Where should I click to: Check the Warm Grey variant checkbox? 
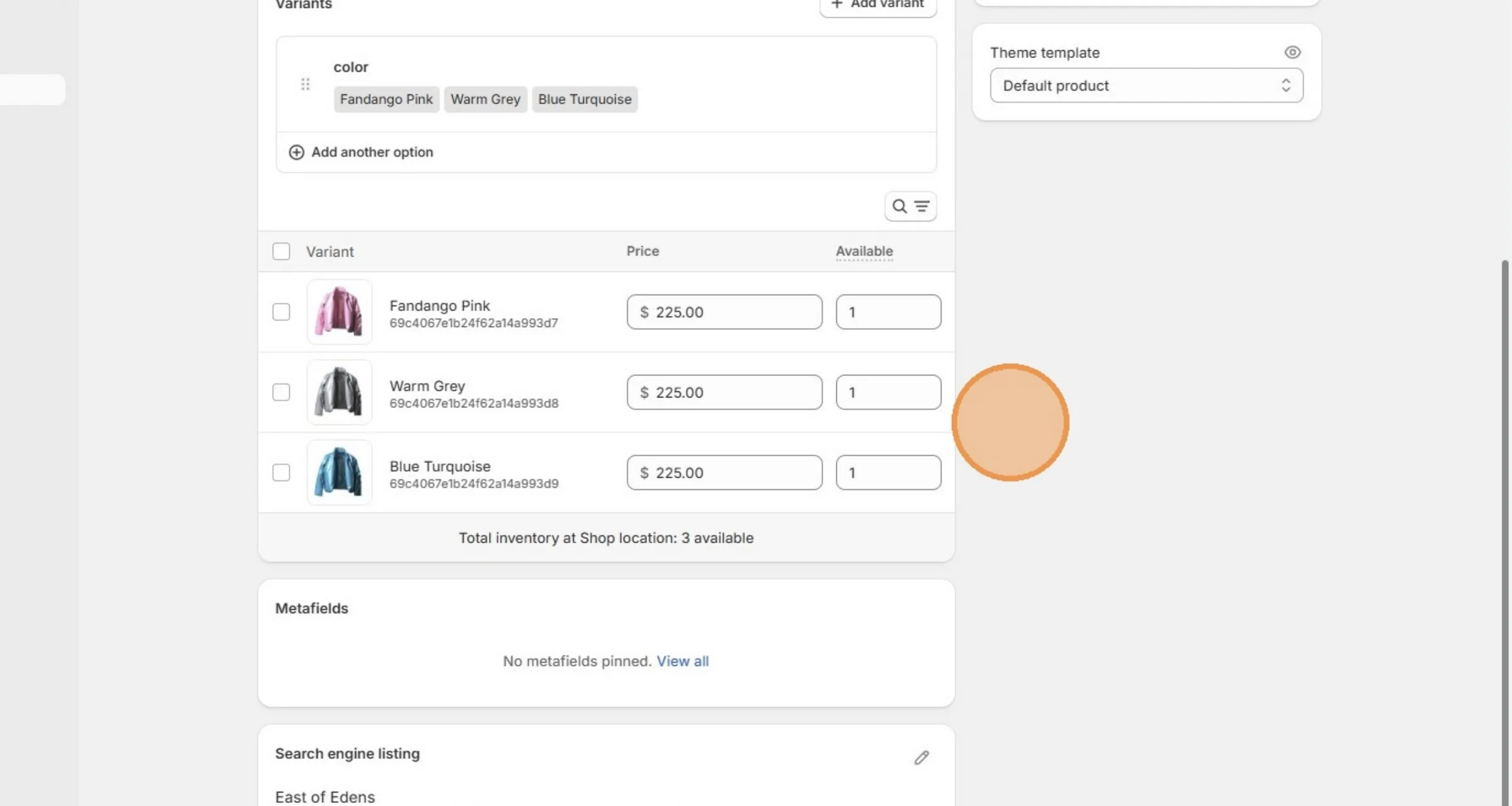click(281, 392)
